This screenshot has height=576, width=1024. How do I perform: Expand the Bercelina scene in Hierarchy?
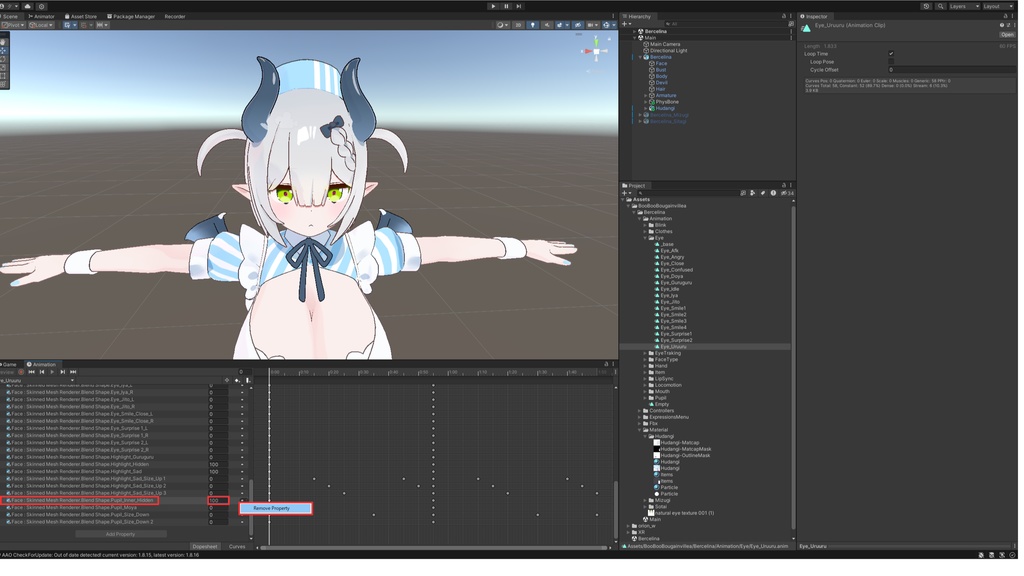(x=634, y=31)
